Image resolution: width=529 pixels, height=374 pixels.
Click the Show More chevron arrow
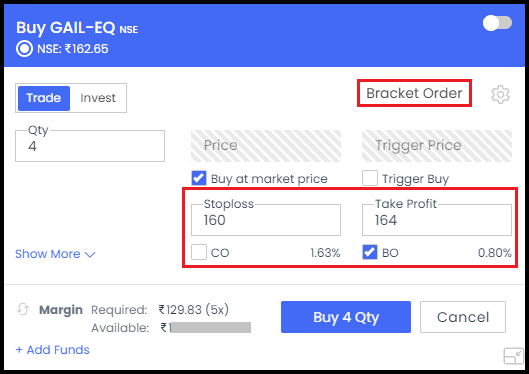[x=90, y=255]
